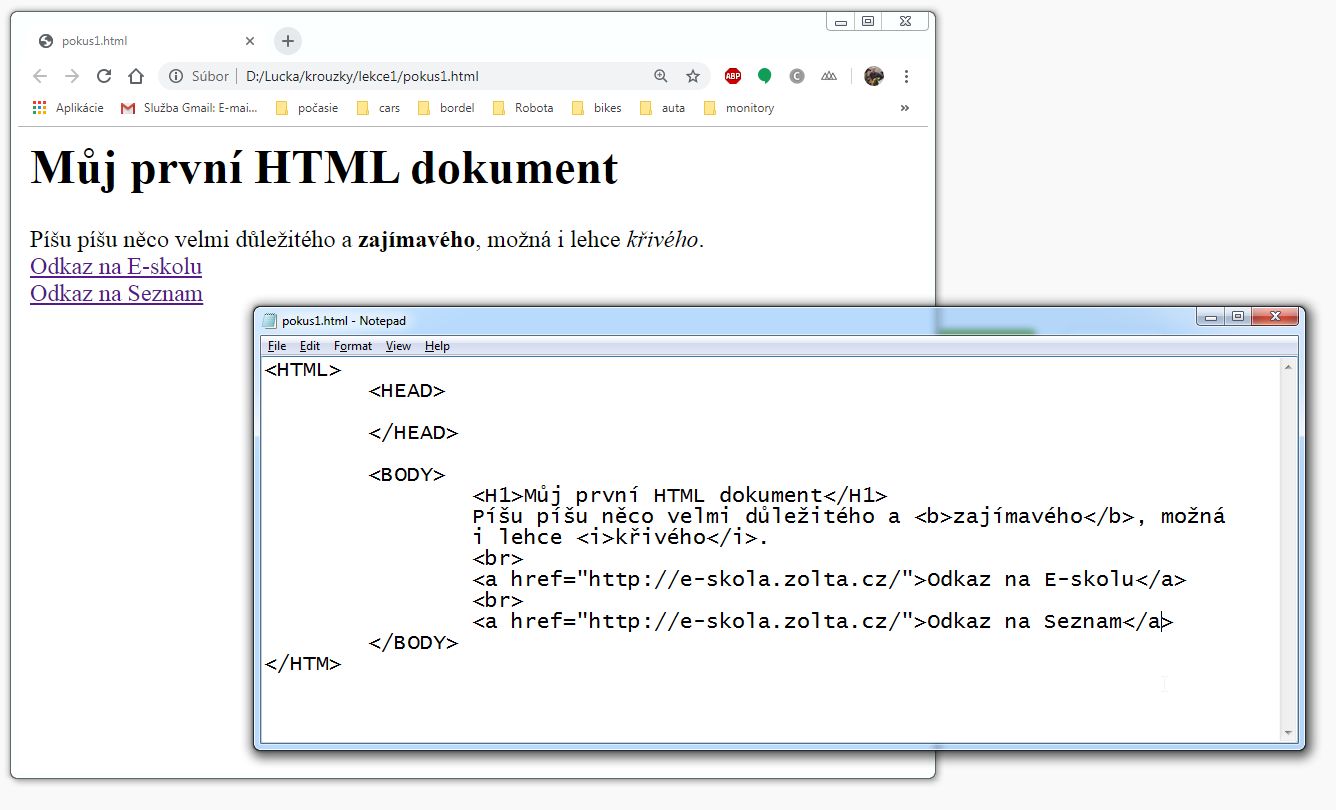Open the File menu in Notepad
The image size is (1336, 810).
[x=277, y=346]
